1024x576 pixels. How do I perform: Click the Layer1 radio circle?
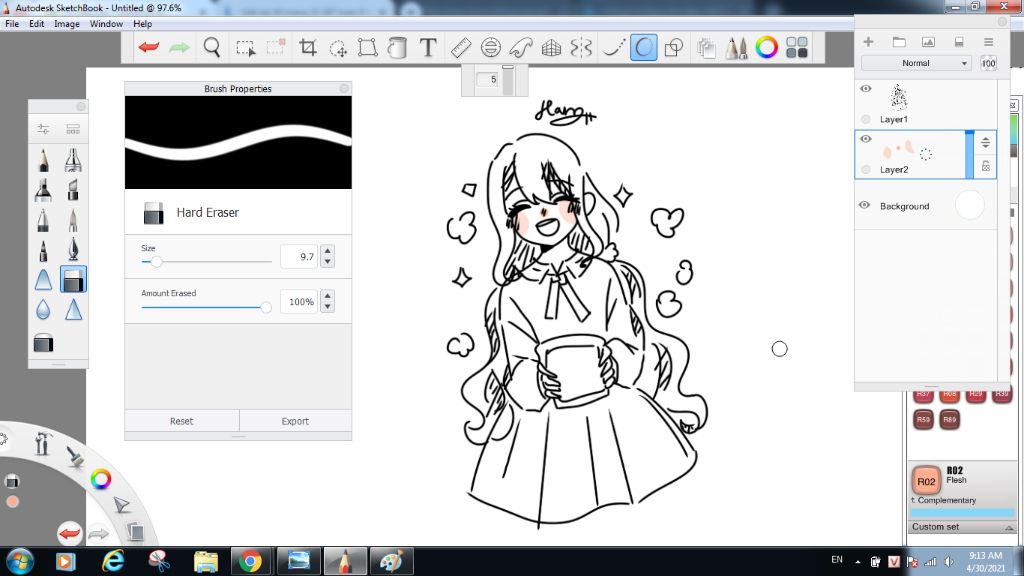pos(865,119)
